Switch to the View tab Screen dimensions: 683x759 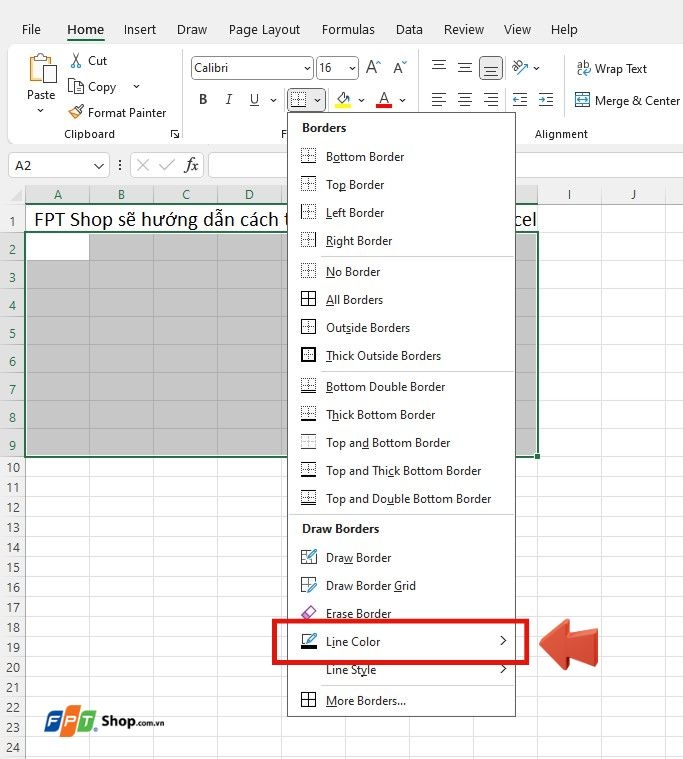click(517, 30)
